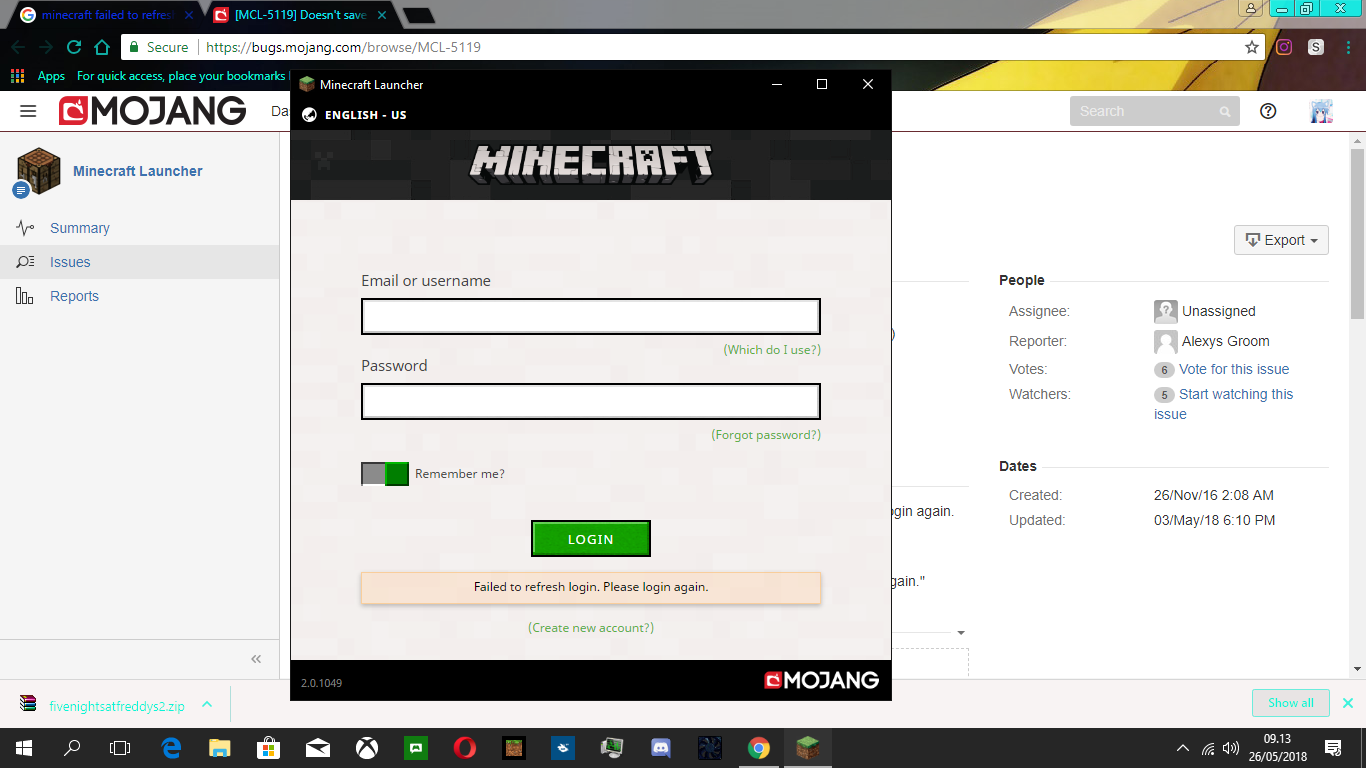Click the reporter name Alexys Groom
Image resolution: width=1366 pixels, height=768 pixels.
1226,341
